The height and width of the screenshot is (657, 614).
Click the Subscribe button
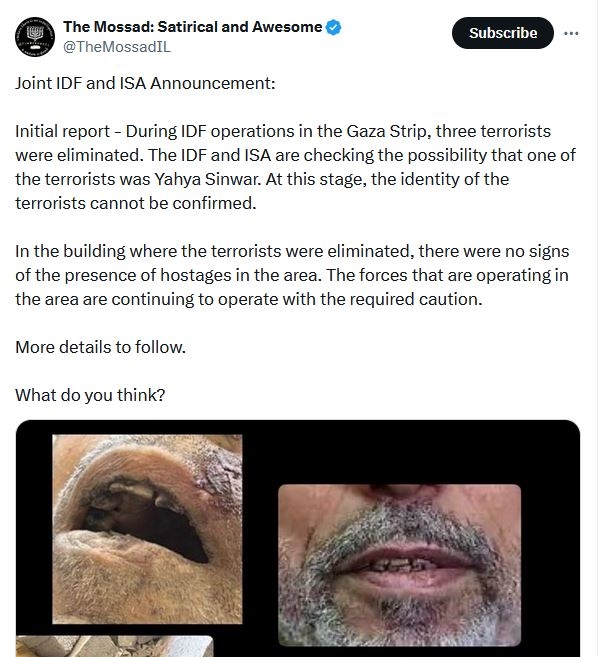click(503, 33)
